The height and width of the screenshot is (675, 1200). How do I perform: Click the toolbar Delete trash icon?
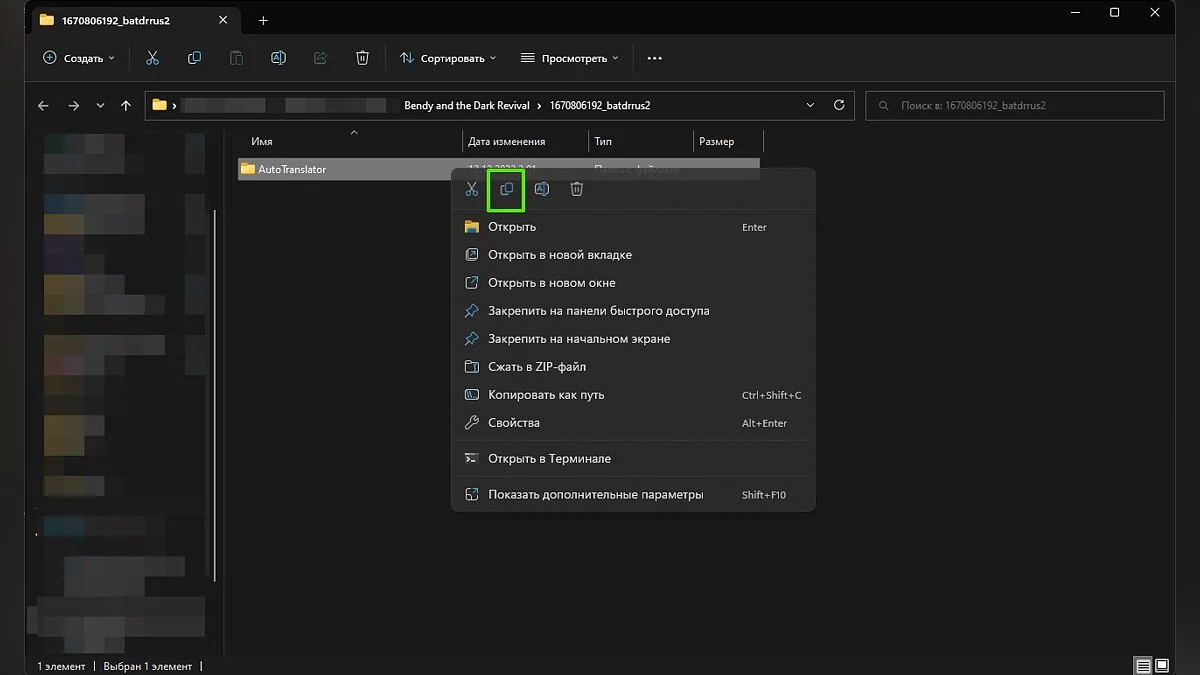pos(362,58)
